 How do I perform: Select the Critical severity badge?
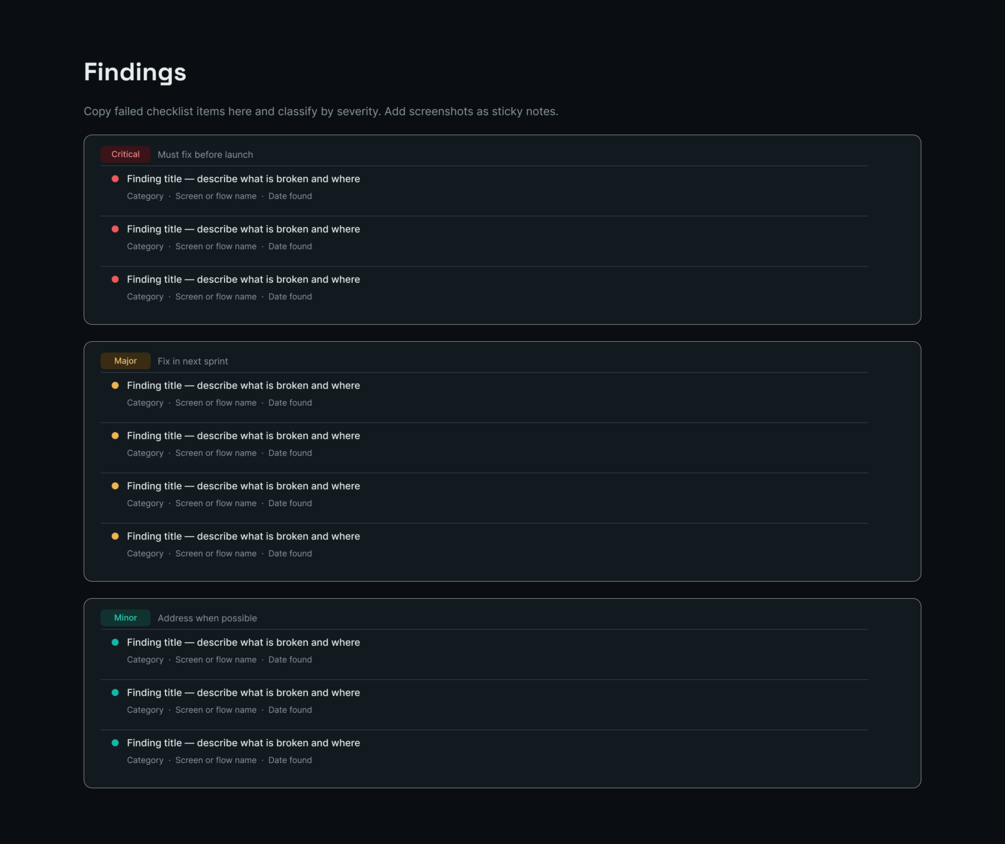click(126, 154)
